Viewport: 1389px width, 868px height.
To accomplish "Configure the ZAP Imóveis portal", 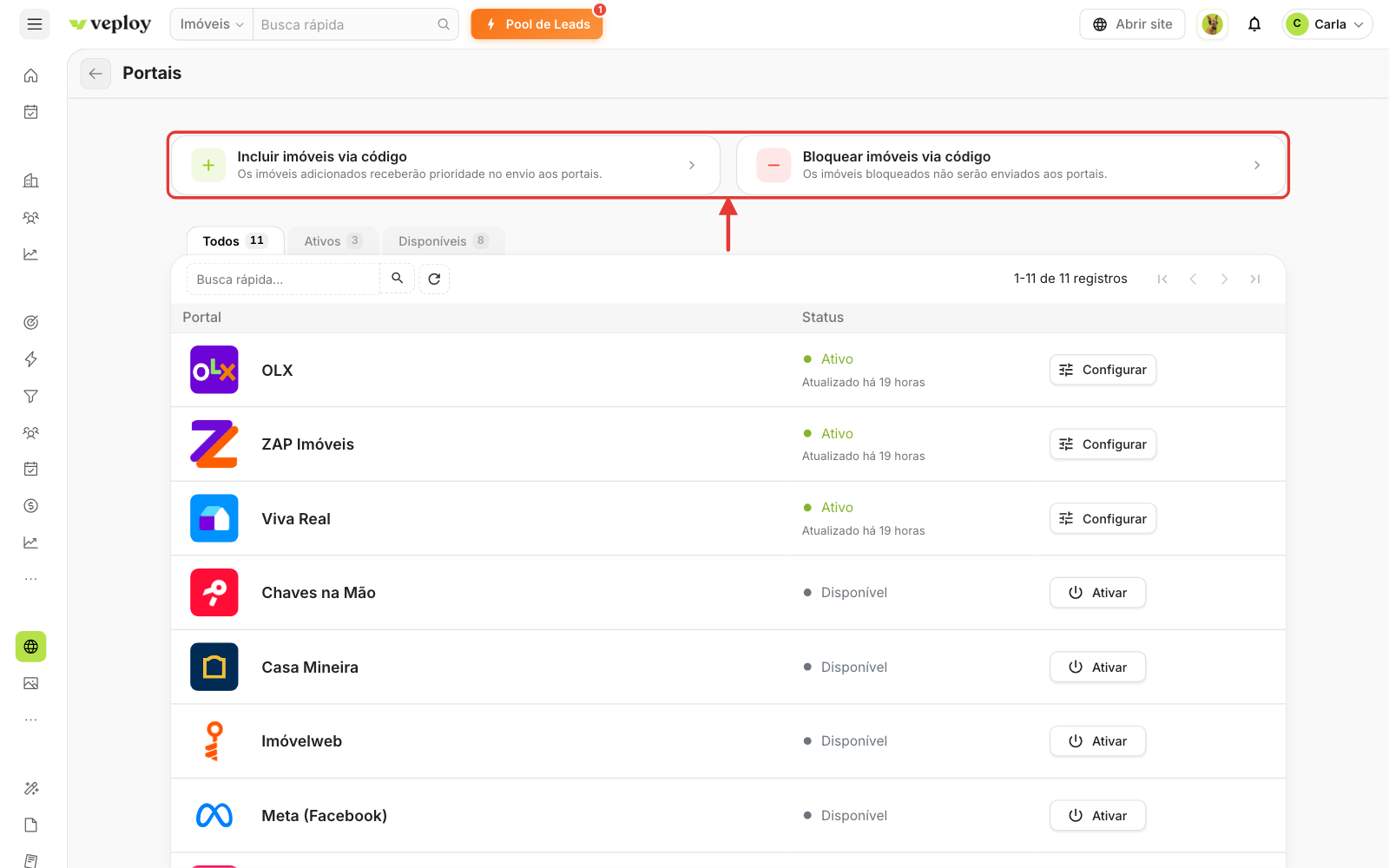I will 1103,444.
